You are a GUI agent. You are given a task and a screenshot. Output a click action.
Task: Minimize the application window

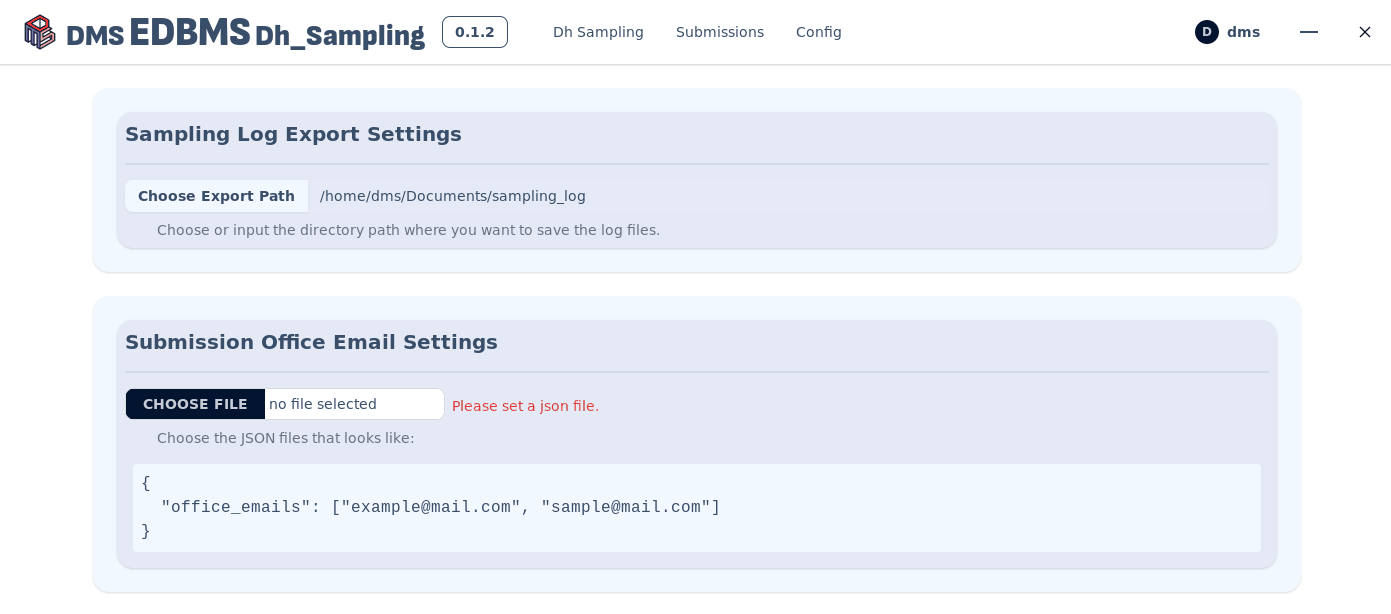1308,32
